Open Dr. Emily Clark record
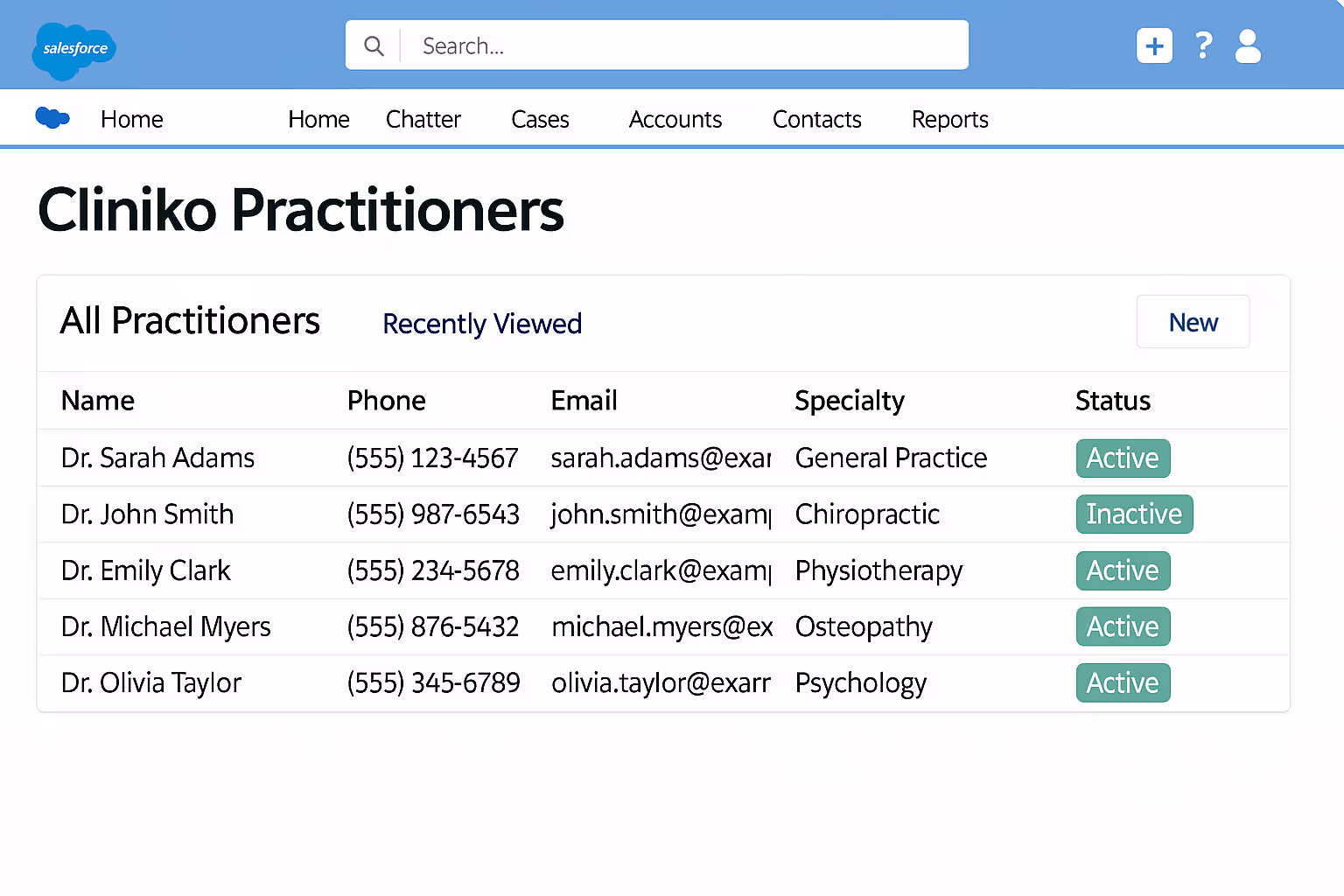The image size is (1344, 896). (145, 570)
